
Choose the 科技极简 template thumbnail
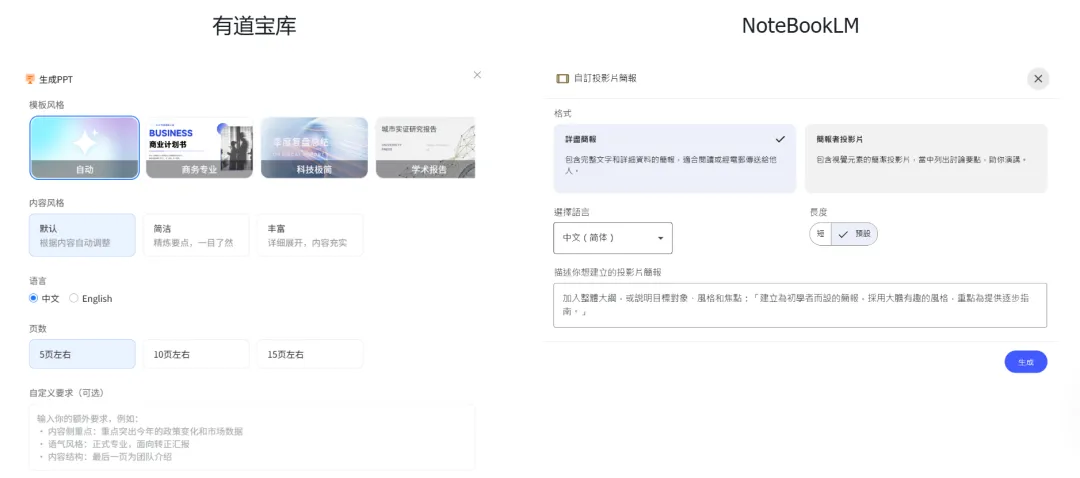coord(314,147)
